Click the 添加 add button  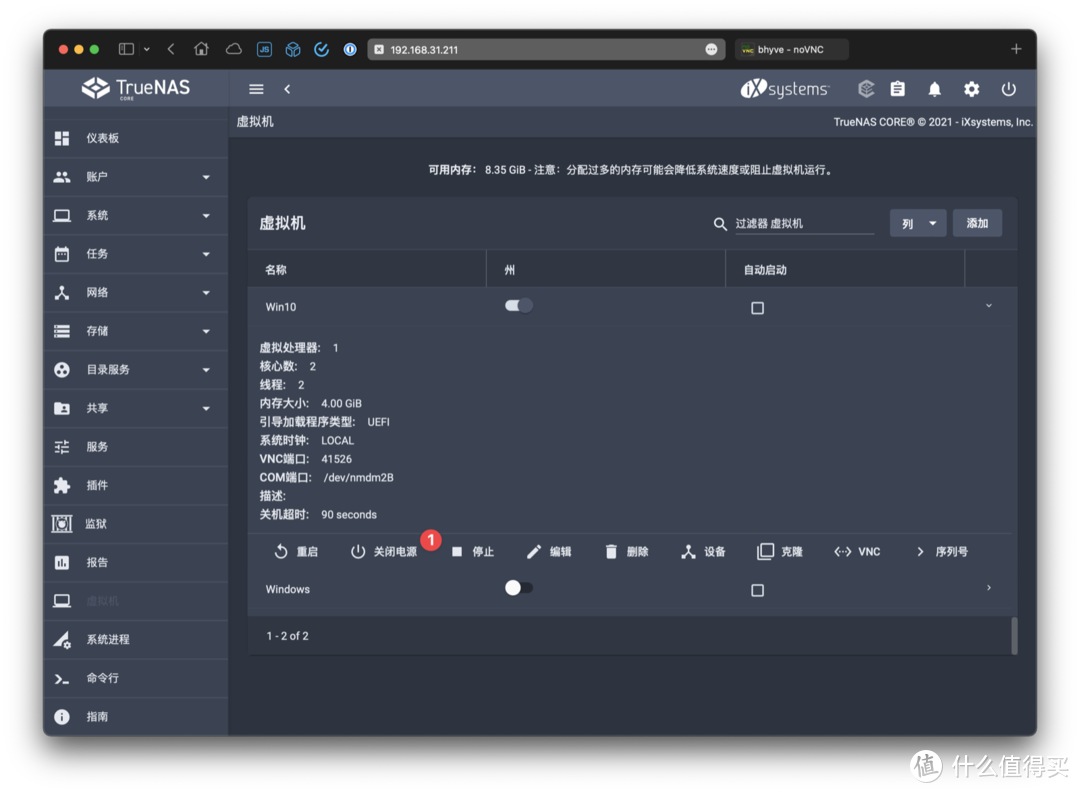tap(977, 223)
